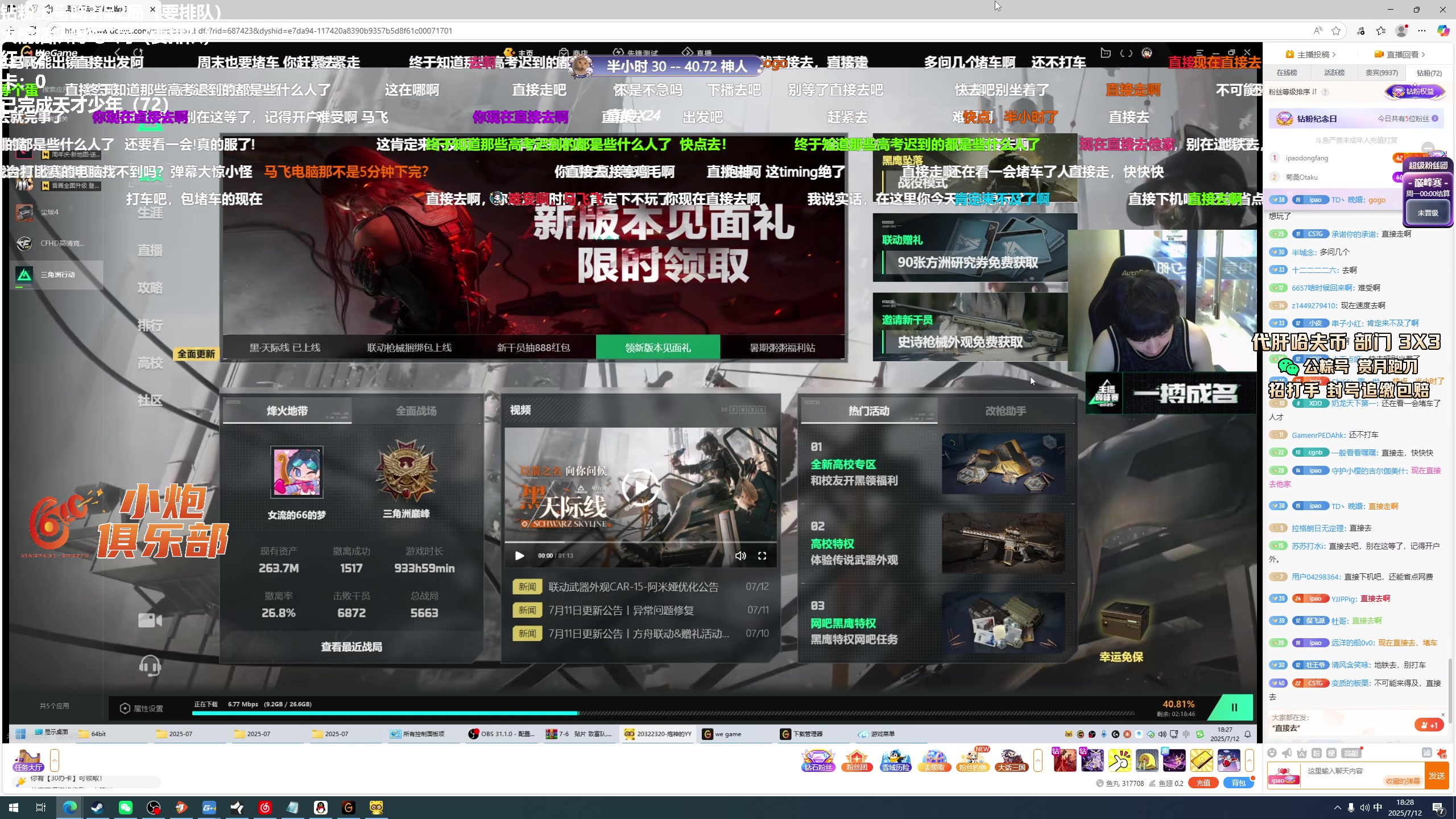Select banner tab 暑期粥粥福利站
The width and height of the screenshot is (1456, 819).
tap(783, 348)
